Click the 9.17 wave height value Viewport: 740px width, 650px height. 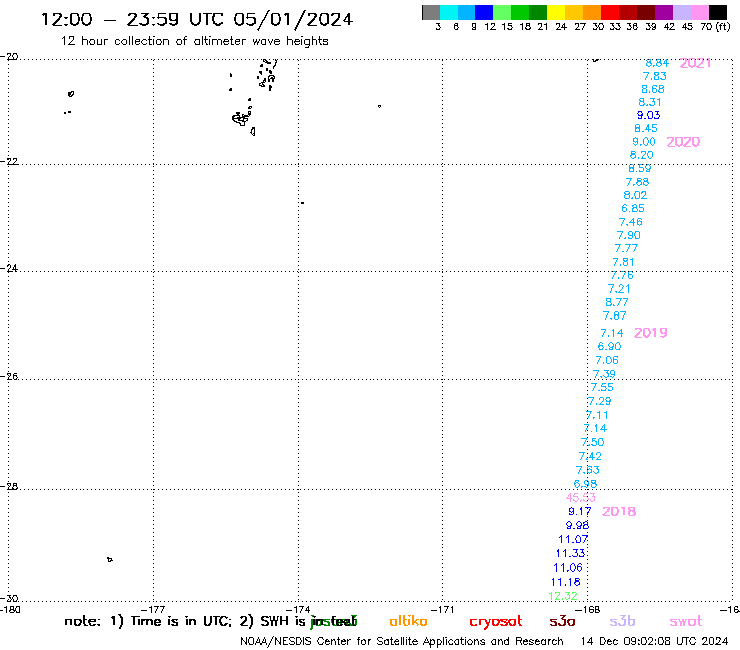tap(580, 512)
